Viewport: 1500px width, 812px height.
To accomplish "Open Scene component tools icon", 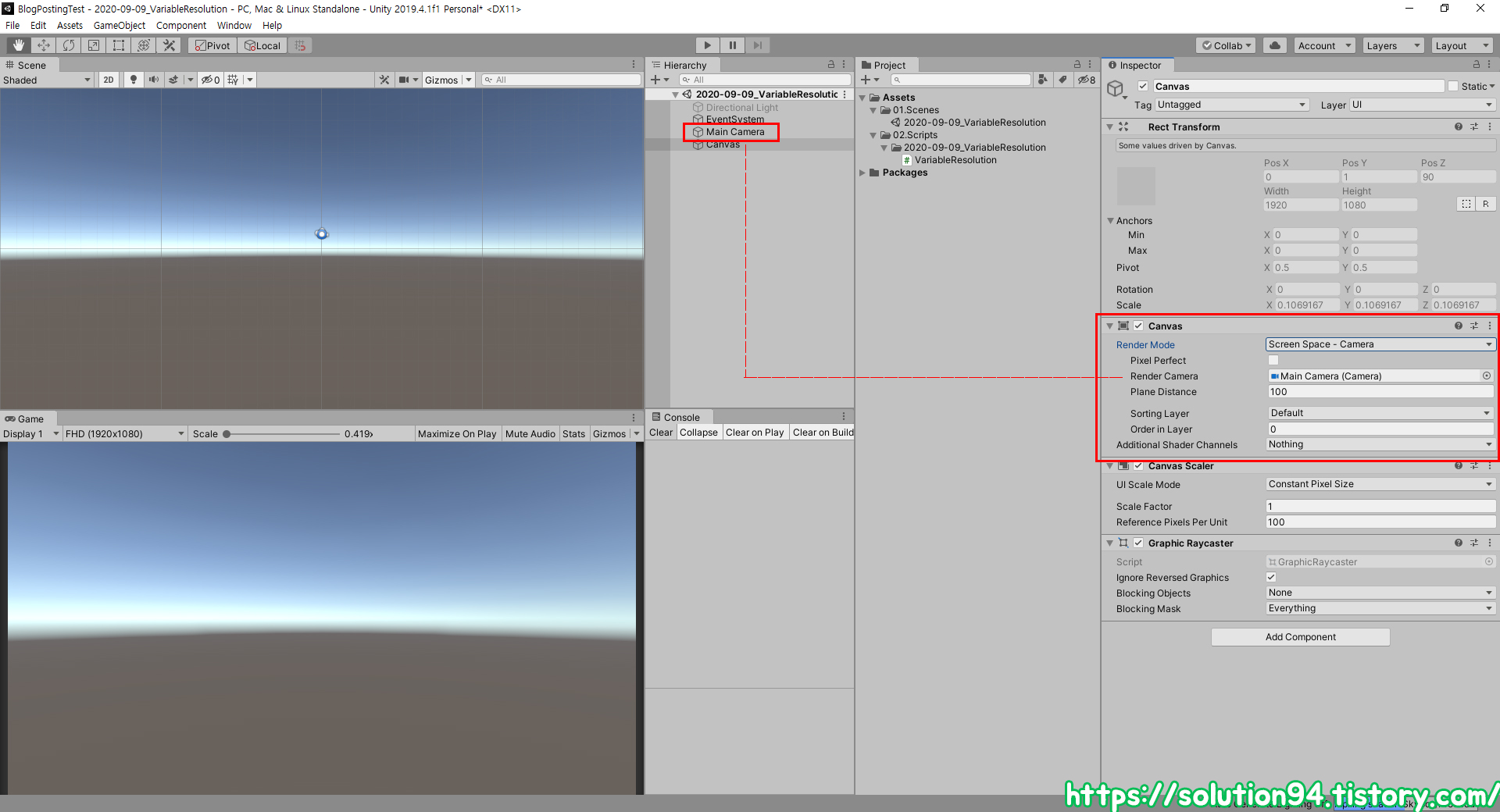I will point(384,80).
